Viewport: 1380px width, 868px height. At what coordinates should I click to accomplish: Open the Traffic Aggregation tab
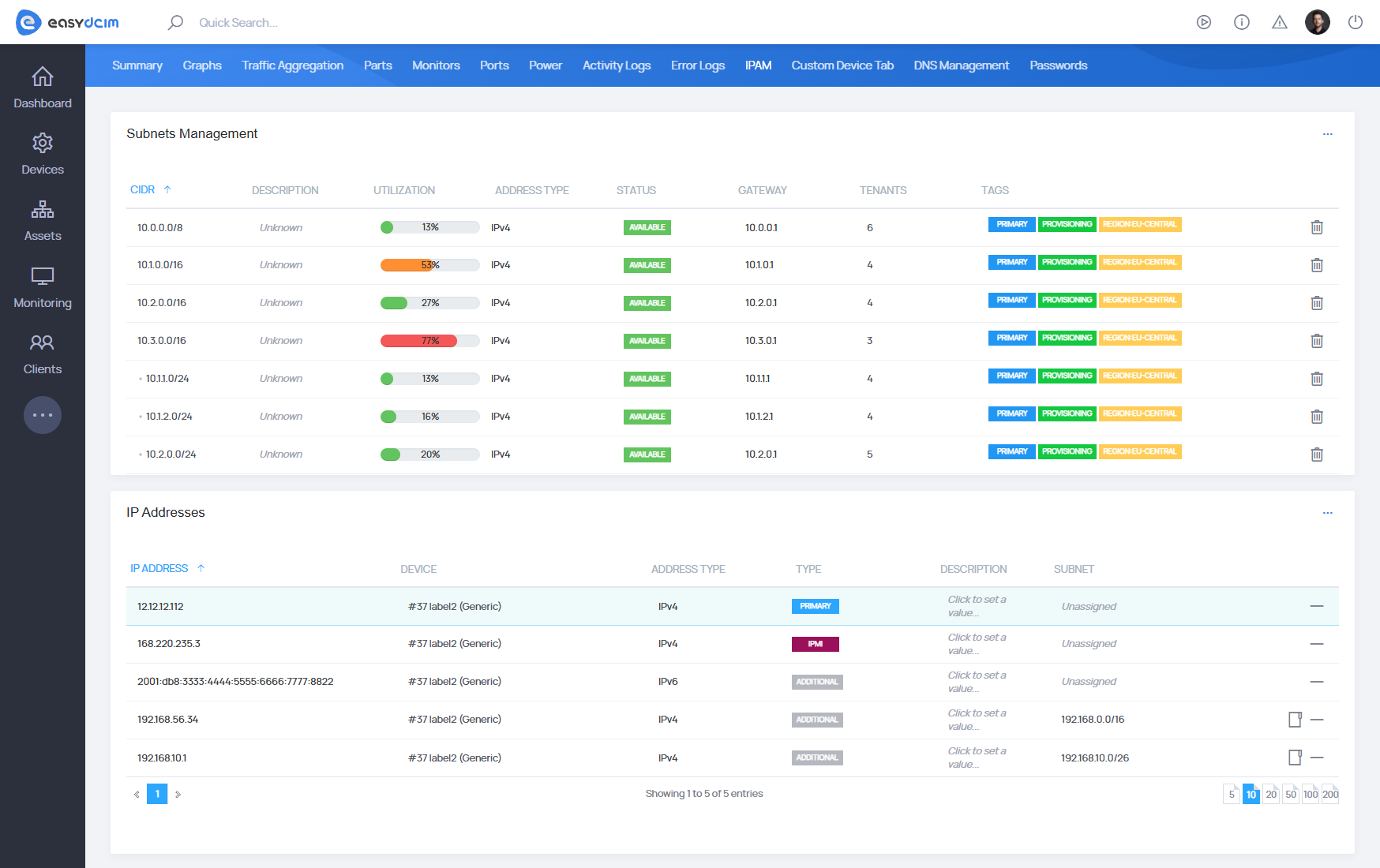pyautogui.click(x=292, y=65)
